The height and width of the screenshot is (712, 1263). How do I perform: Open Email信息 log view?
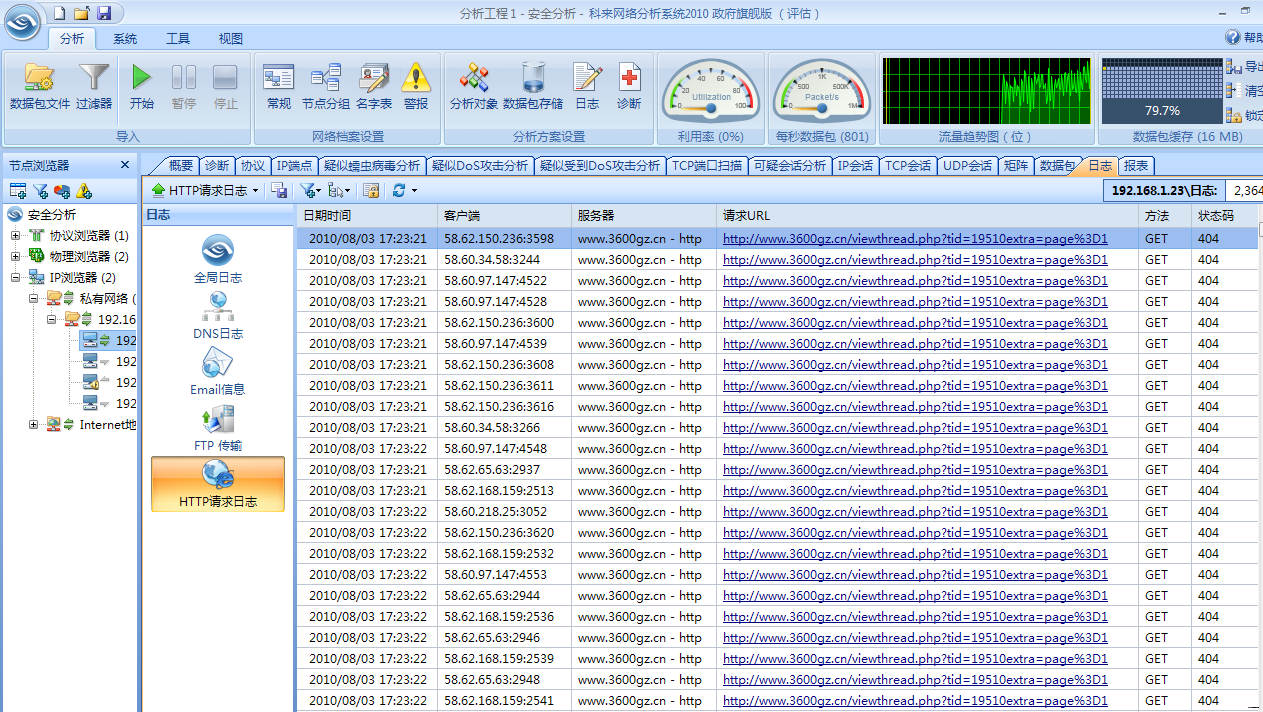point(218,374)
